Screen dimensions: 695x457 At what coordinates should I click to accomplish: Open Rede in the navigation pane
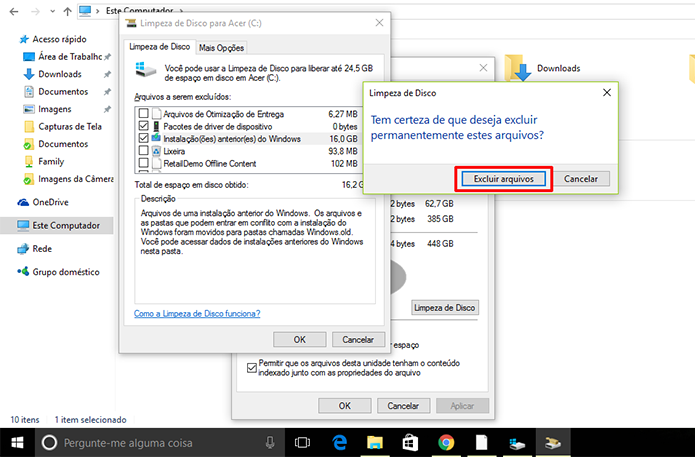point(42,249)
